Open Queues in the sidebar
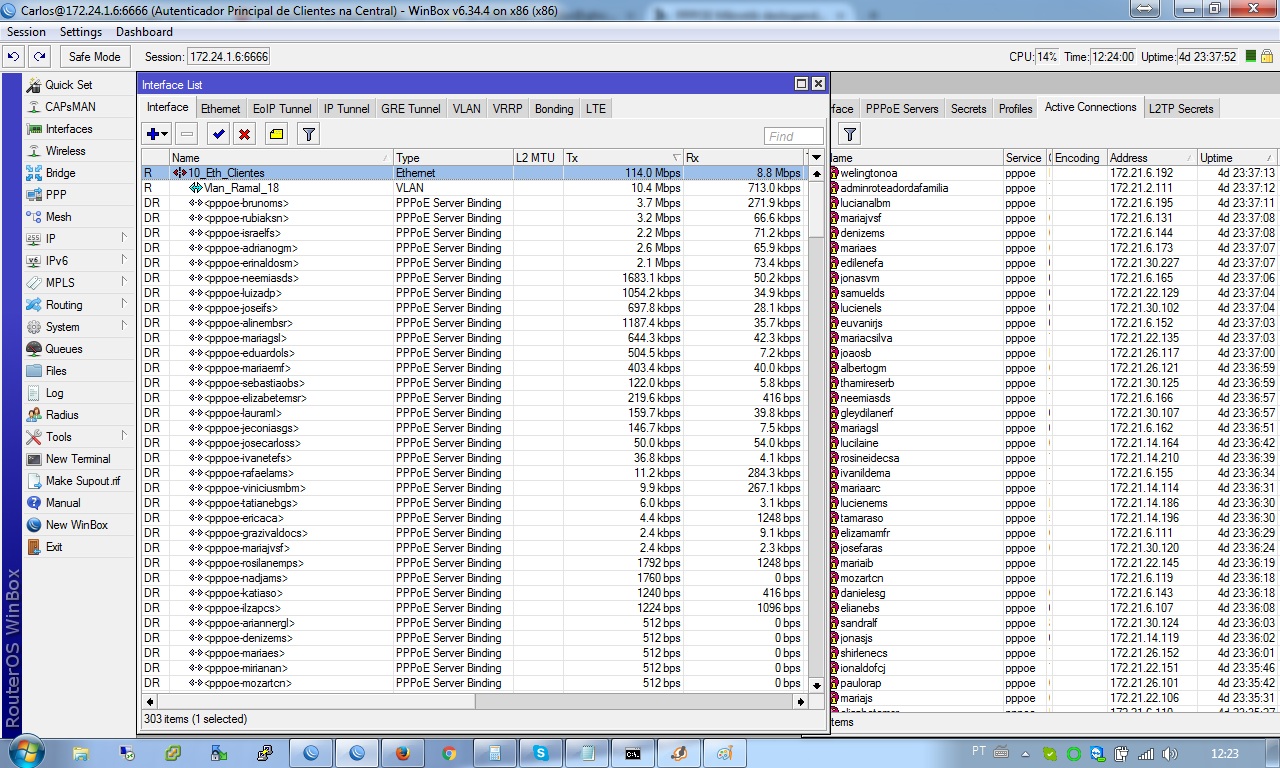1280x768 pixels. (x=63, y=349)
